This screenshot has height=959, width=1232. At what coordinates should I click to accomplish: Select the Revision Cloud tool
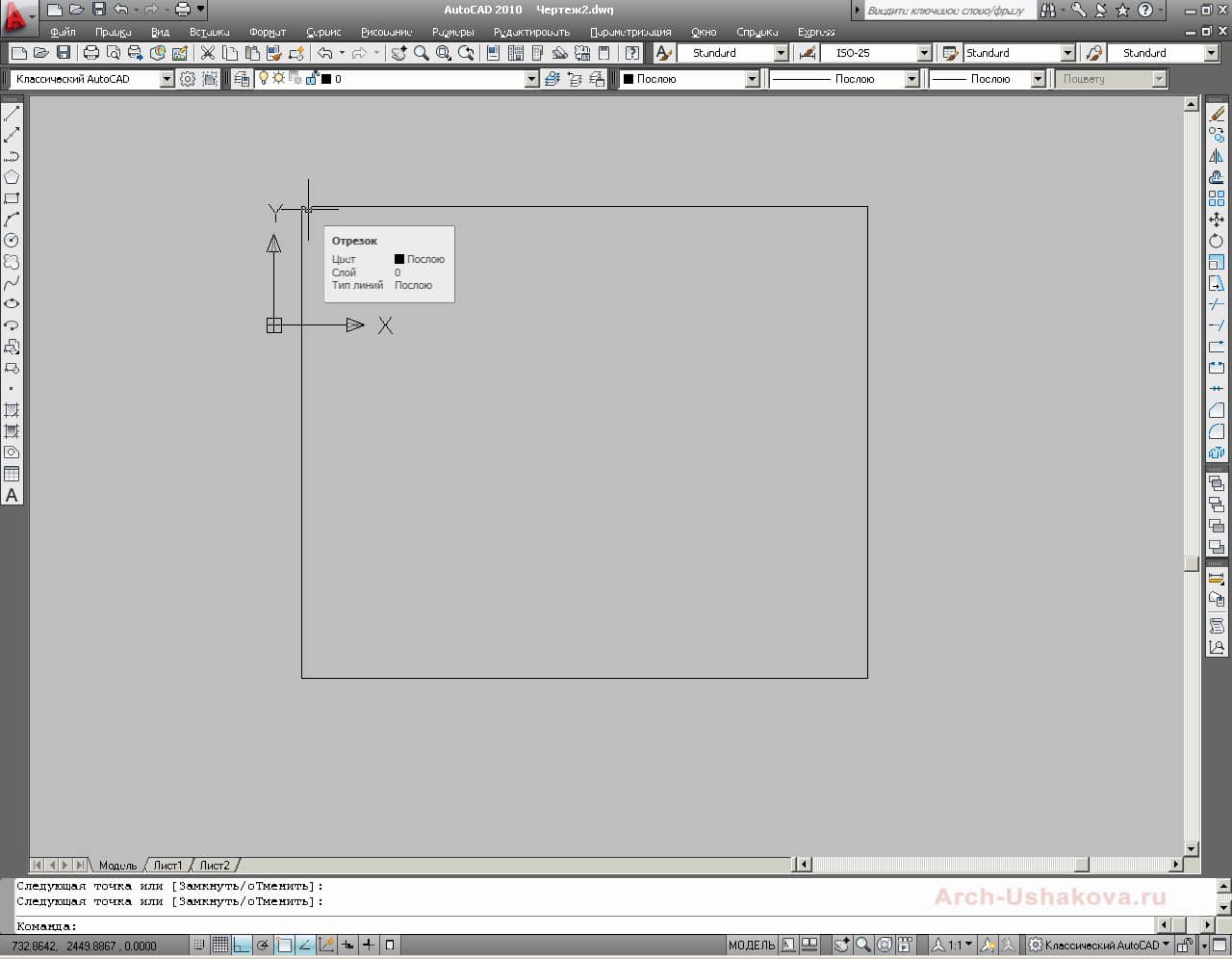12,262
